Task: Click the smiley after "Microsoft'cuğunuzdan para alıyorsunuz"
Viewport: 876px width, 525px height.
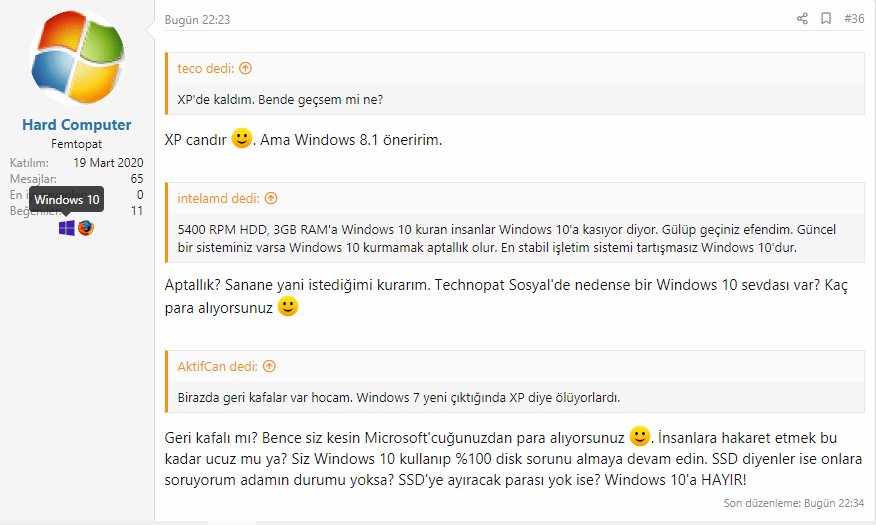Action: click(x=640, y=436)
